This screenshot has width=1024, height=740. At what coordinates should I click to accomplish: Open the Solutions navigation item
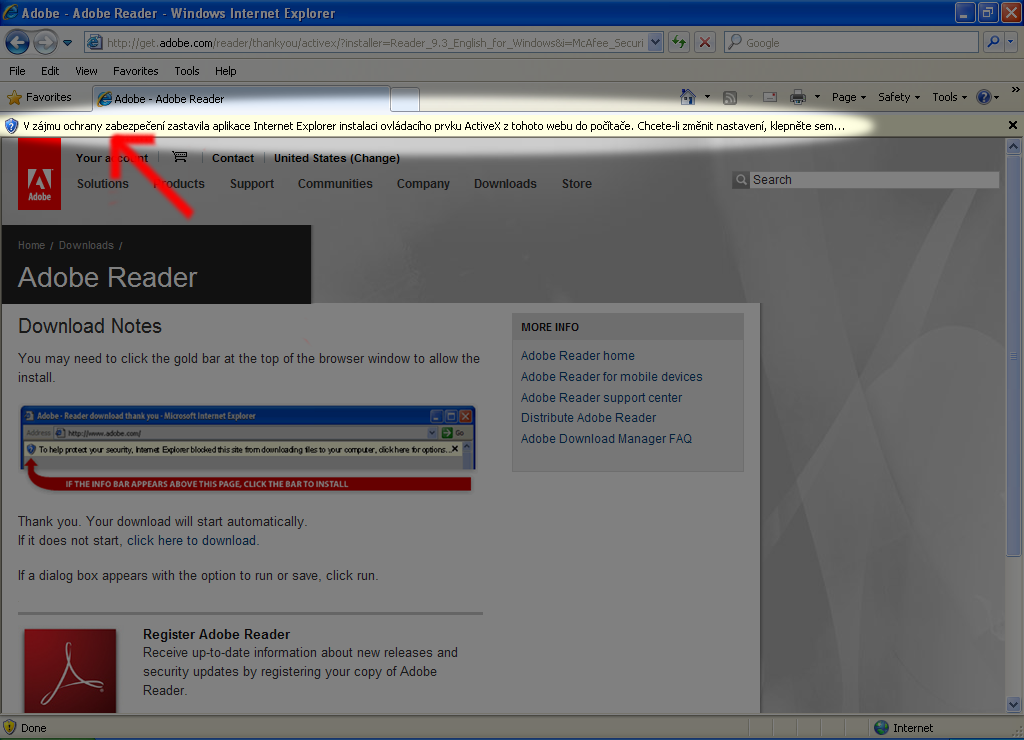pyautogui.click(x=103, y=184)
